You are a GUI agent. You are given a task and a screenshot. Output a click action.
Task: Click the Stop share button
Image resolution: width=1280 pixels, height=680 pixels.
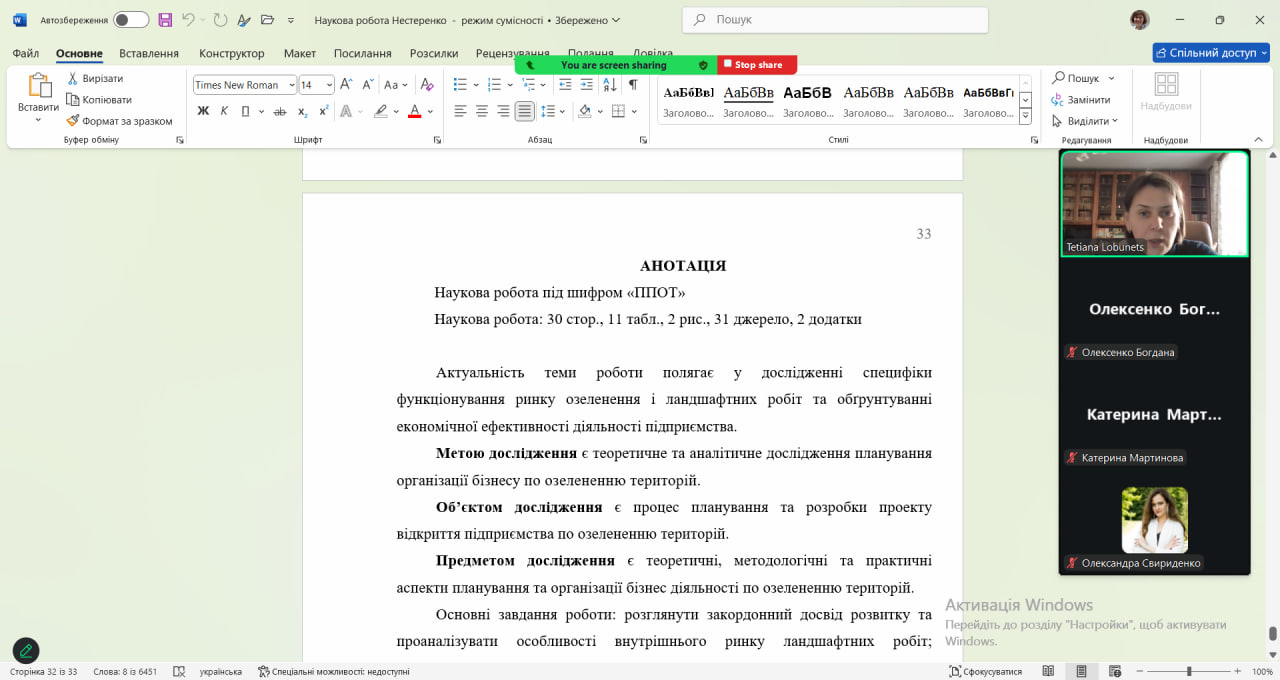point(757,65)
